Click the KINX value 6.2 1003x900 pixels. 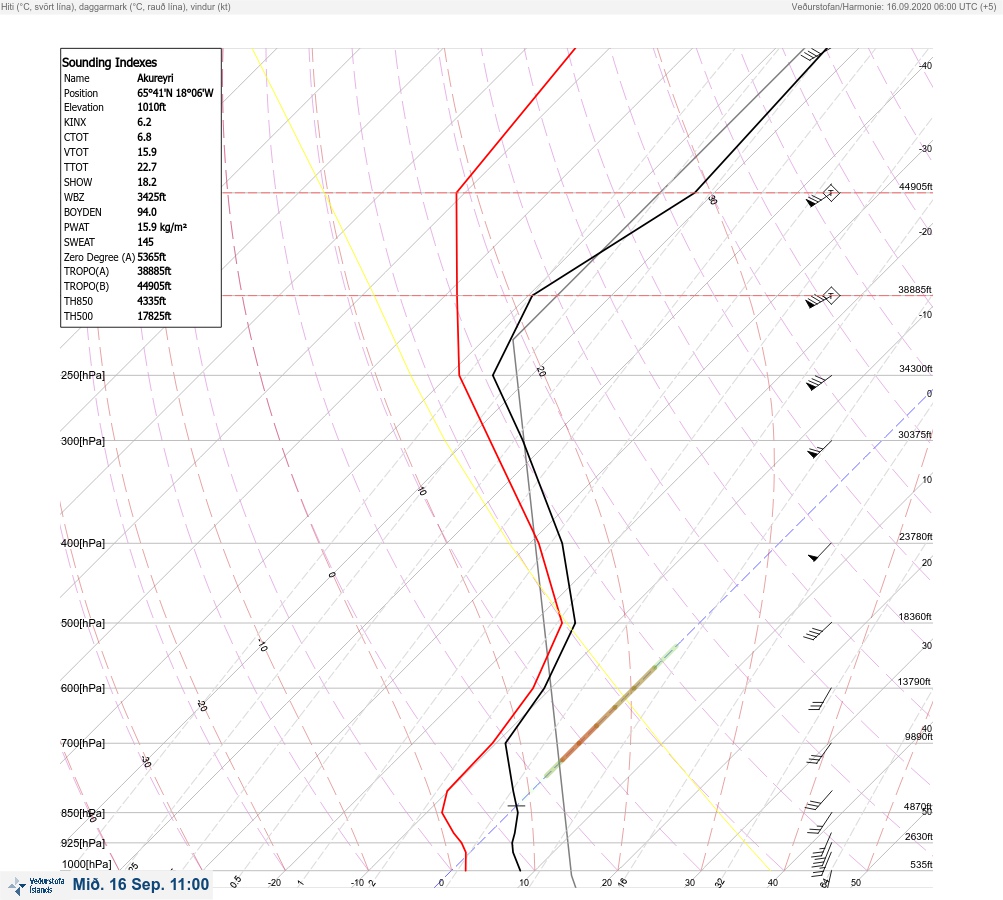(145, 122)
